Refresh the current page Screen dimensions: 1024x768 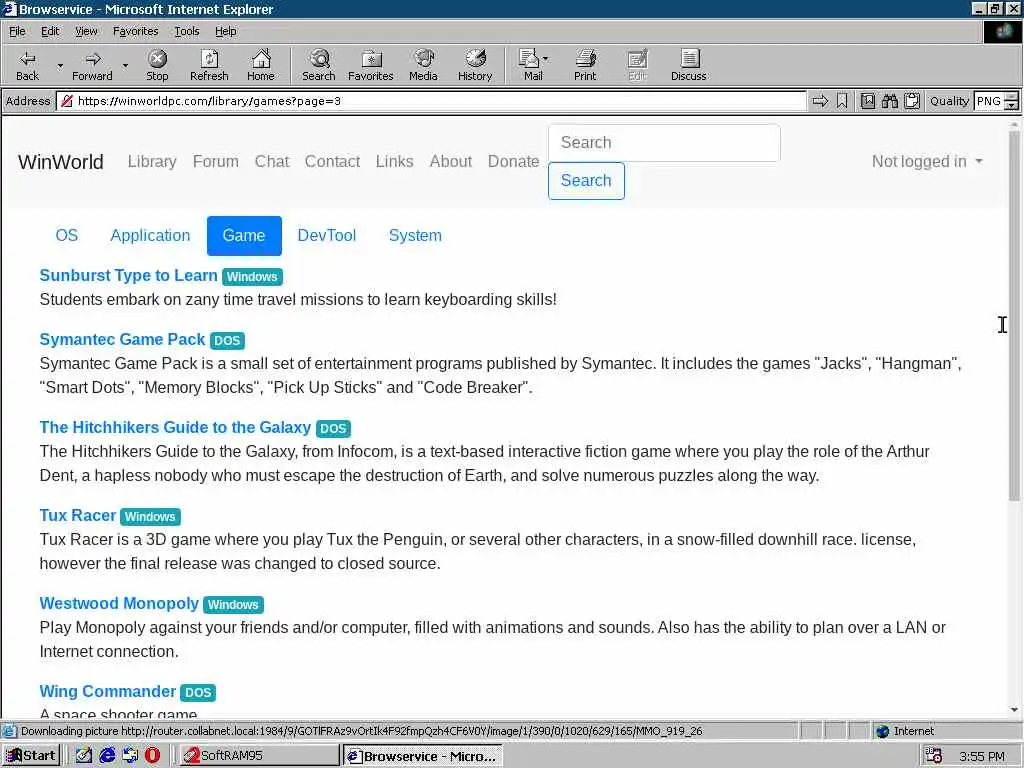coord(209,65)
